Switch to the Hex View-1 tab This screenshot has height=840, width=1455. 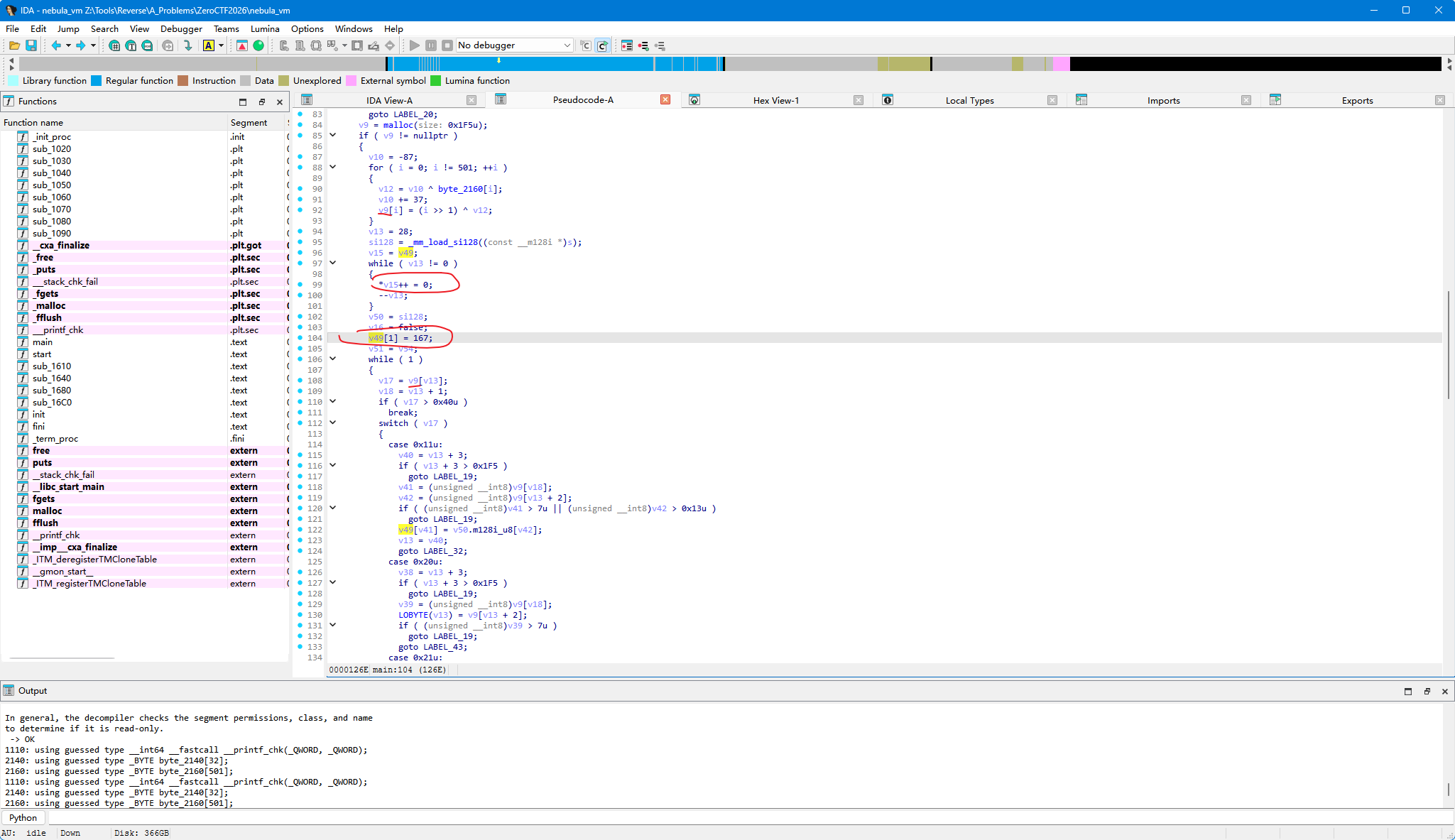pos(775,100)
